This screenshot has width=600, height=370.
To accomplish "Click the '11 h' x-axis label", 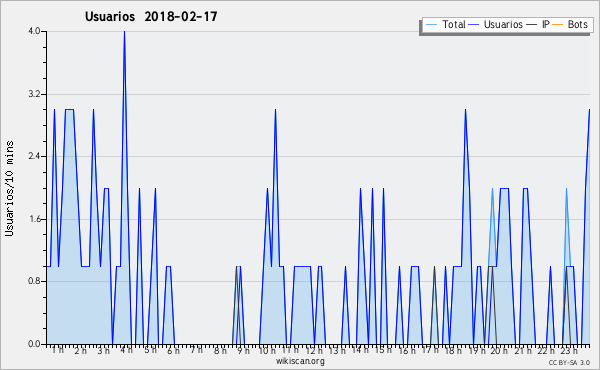I will coord(290,350).
